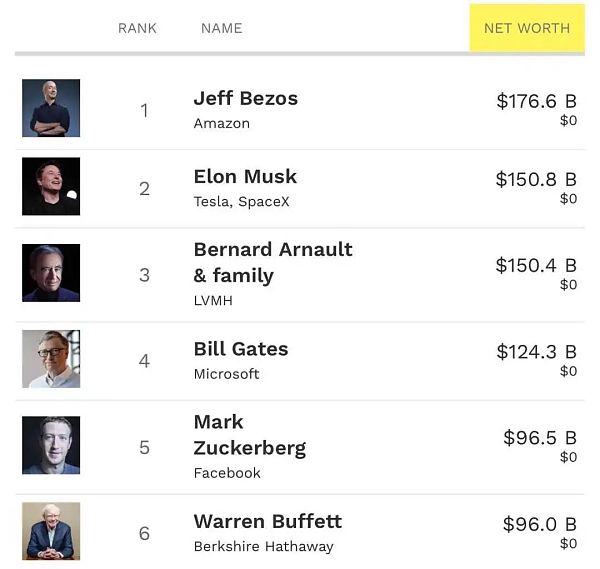Select Bill Gates profile photo

[51, 359]
